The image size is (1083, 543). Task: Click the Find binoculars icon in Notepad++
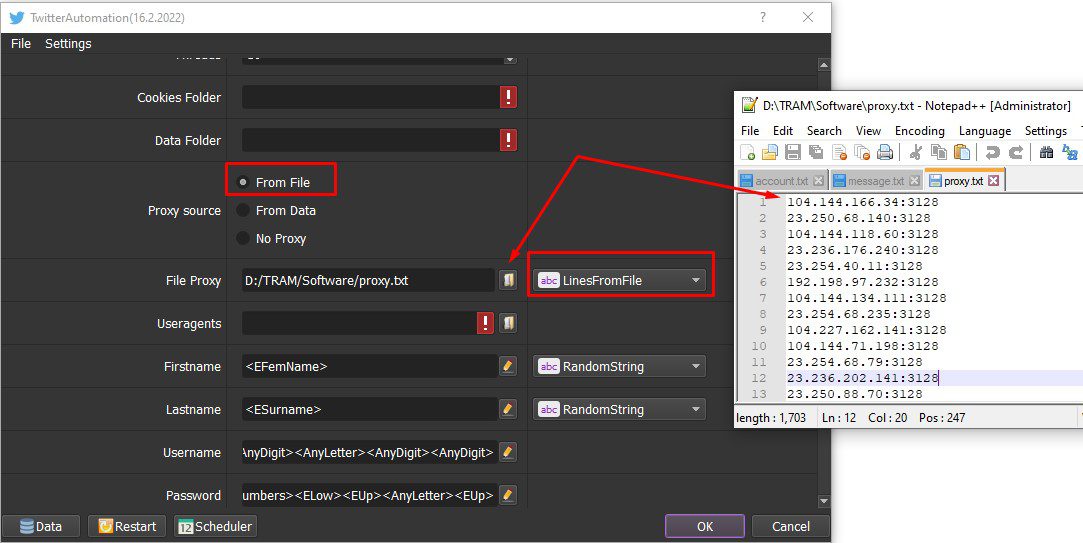1046,152
